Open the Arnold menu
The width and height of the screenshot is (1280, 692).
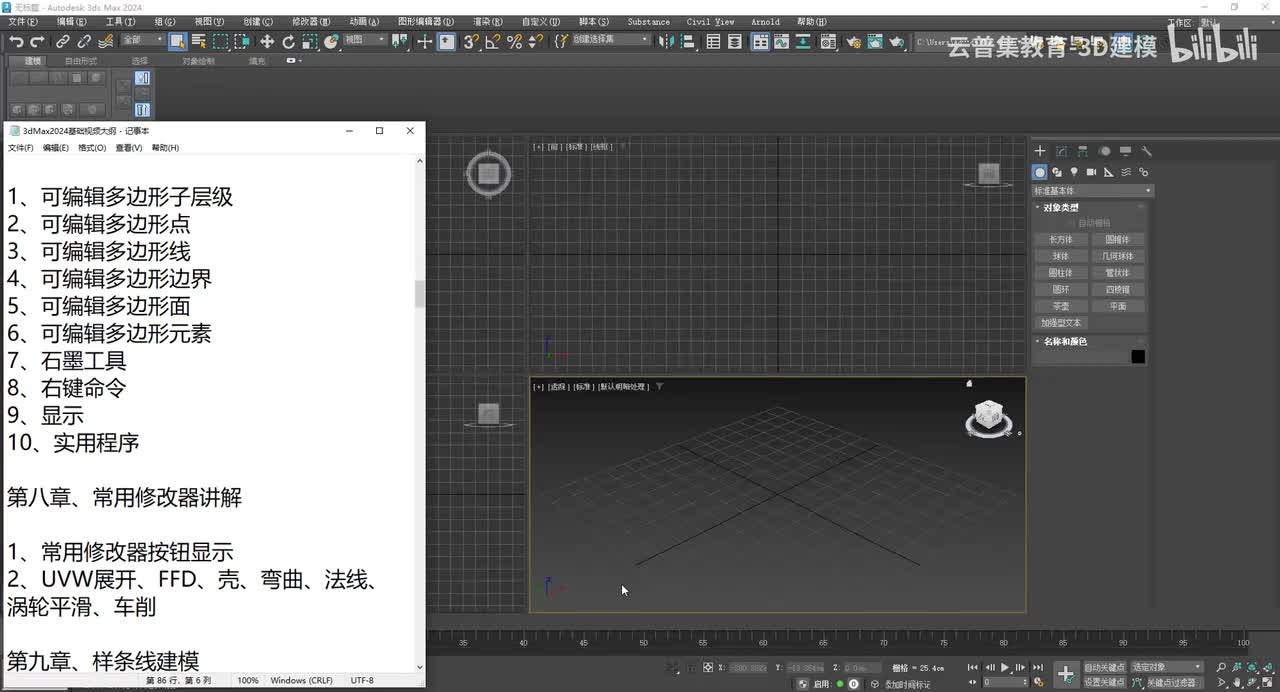765,22
